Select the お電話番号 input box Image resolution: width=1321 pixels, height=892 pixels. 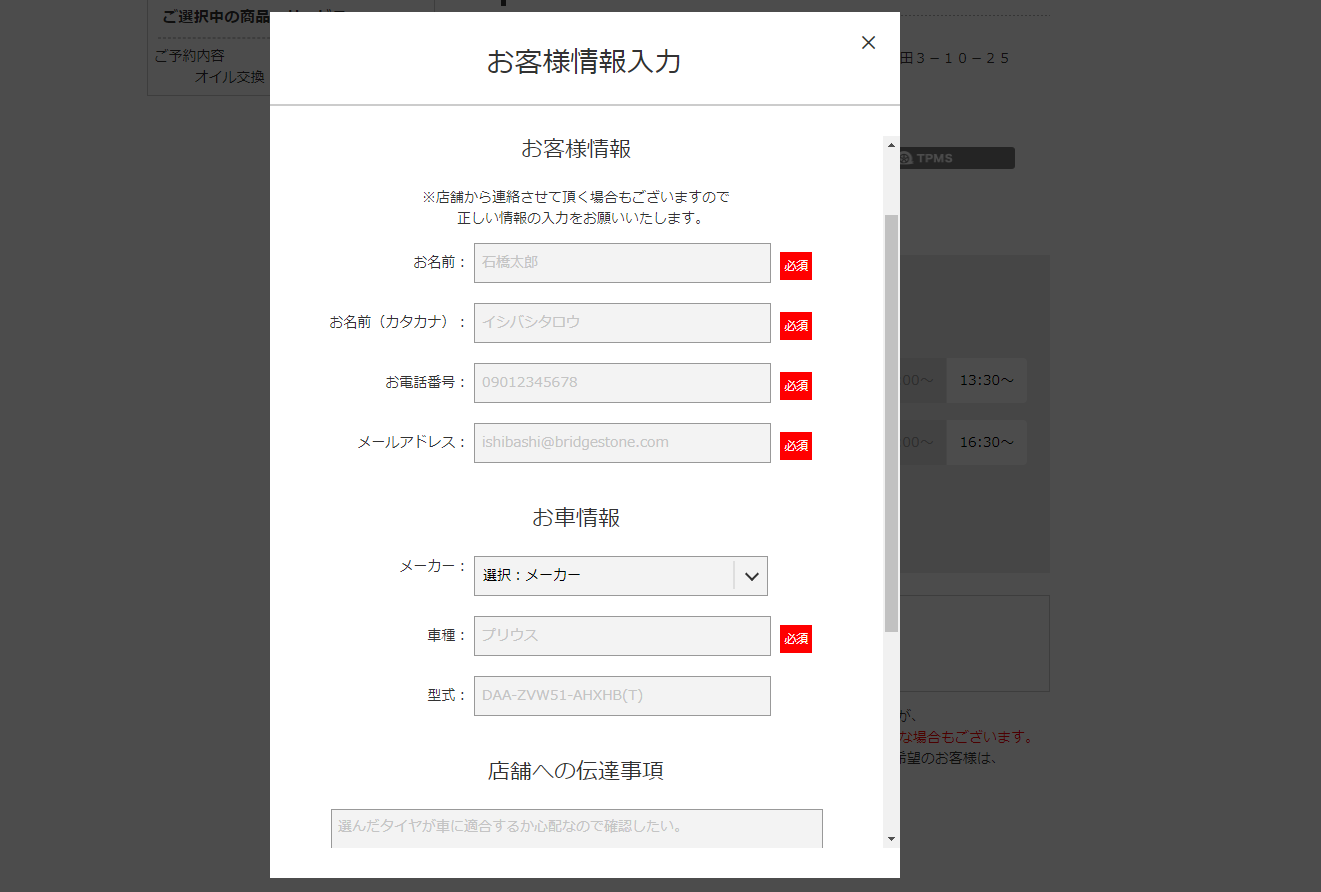pos(622,383)
